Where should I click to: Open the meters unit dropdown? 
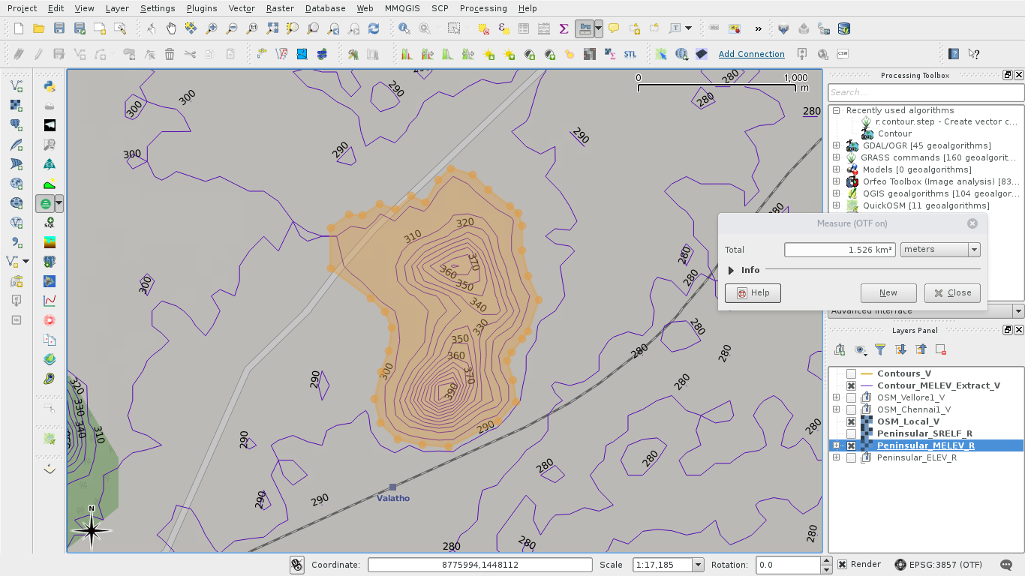[x=940, y=250]
